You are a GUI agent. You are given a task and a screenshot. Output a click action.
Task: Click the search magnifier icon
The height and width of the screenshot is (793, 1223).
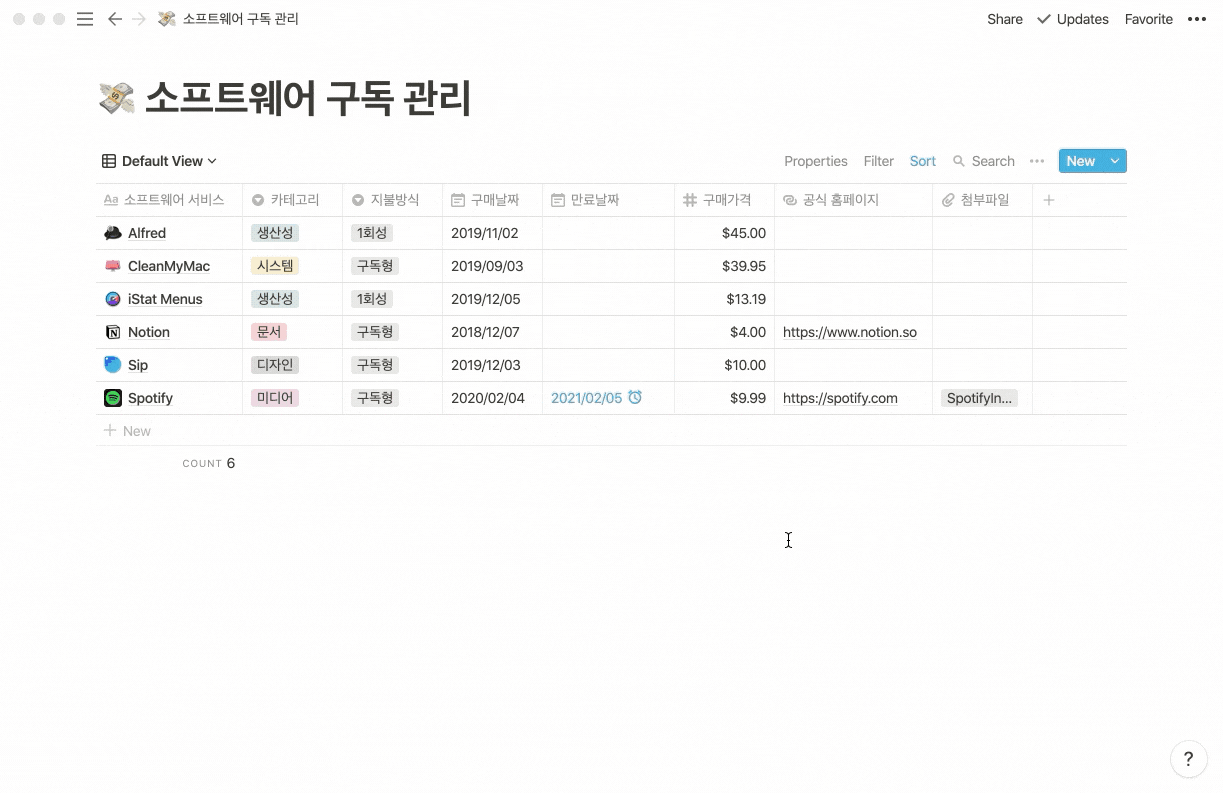[959, 161]
